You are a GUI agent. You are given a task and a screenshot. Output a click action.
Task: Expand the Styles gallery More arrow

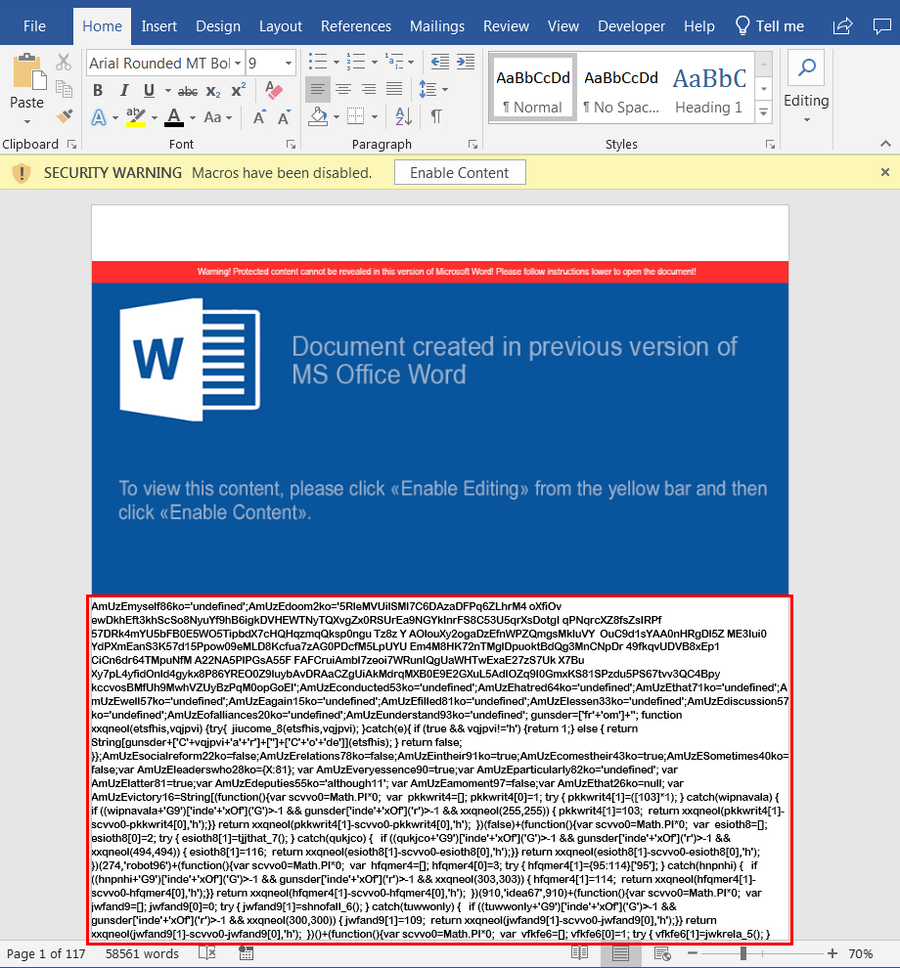coord(764,112)
